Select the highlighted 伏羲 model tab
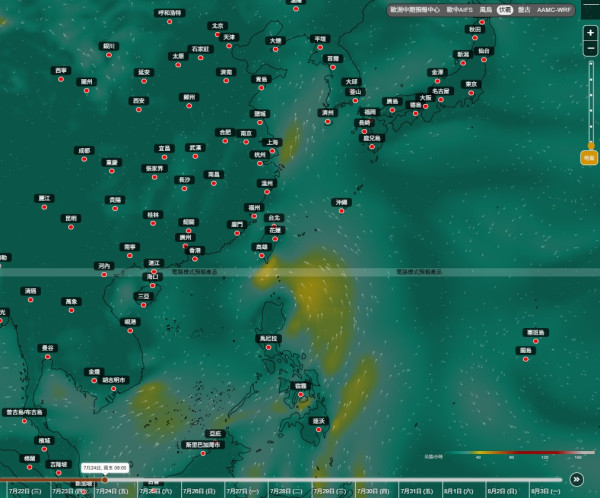Screen dimensions: 600x498 click(x=505, y=10)
